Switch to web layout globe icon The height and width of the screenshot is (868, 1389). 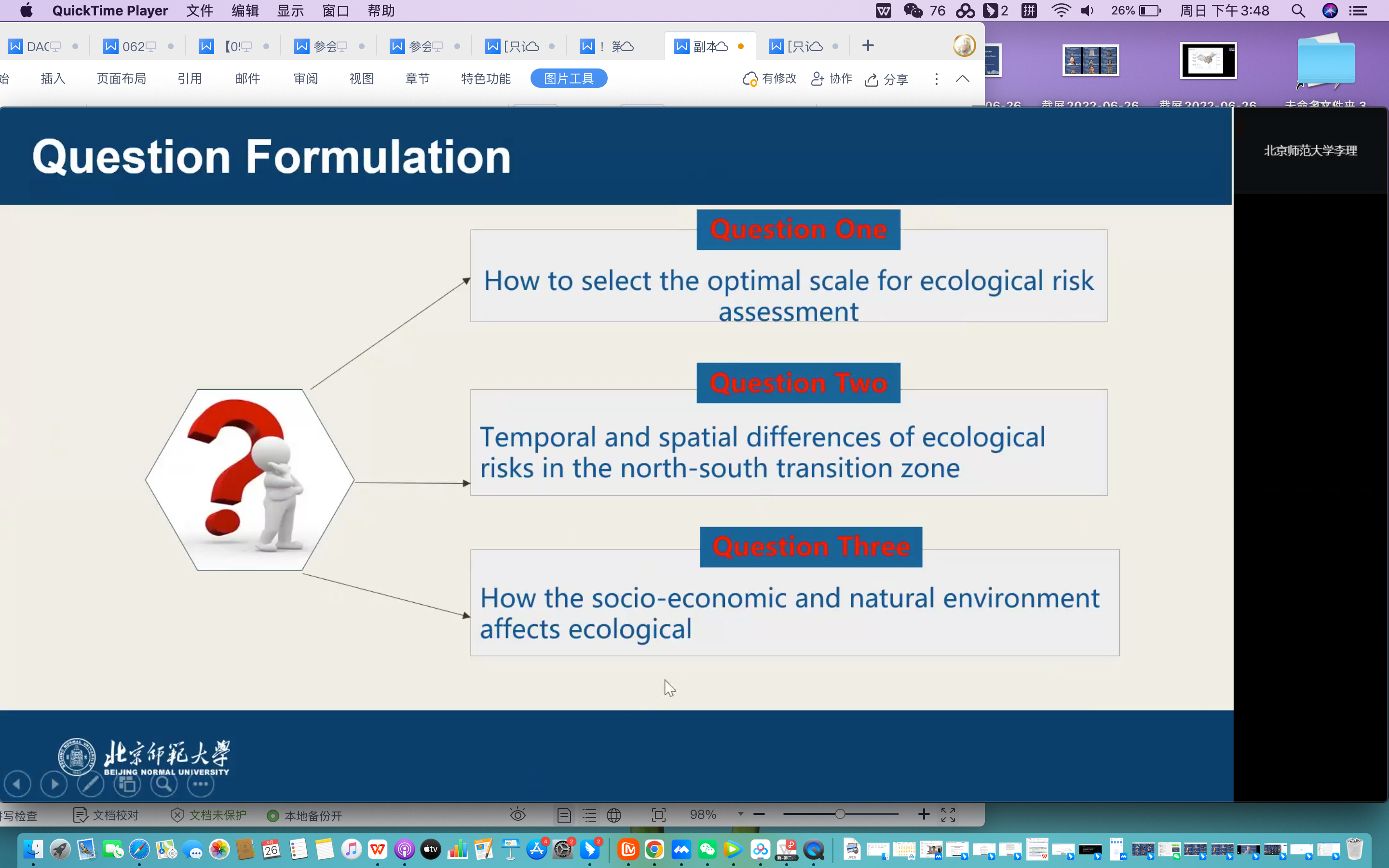614,814
